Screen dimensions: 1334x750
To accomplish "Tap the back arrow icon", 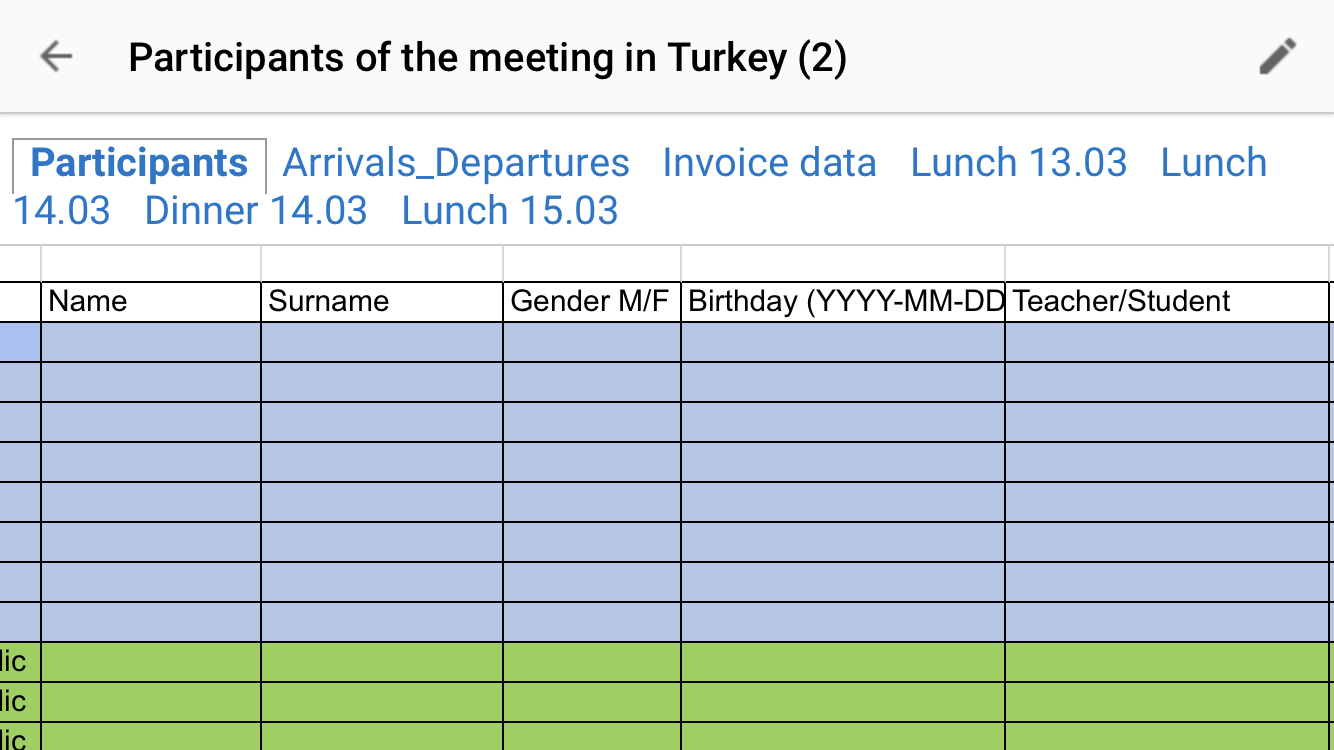I will [x=56, y=57].
